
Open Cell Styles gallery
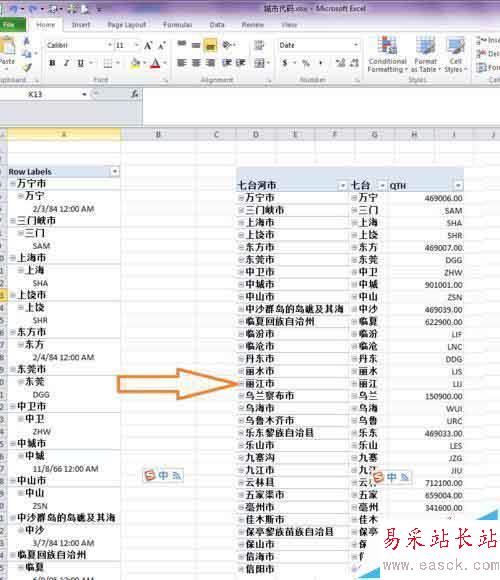(x=456, y=55)
